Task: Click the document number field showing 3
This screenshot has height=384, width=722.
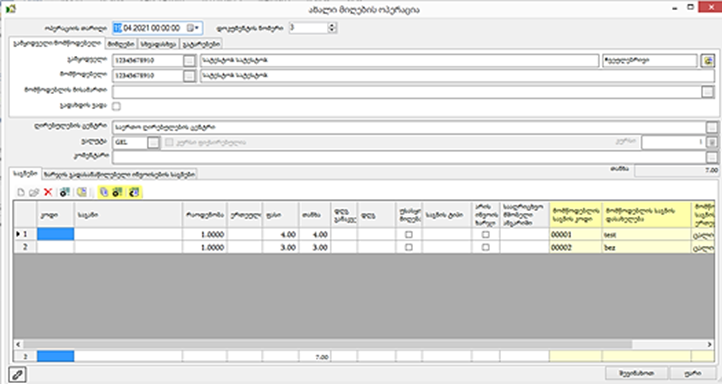Action: coord(308,28)
